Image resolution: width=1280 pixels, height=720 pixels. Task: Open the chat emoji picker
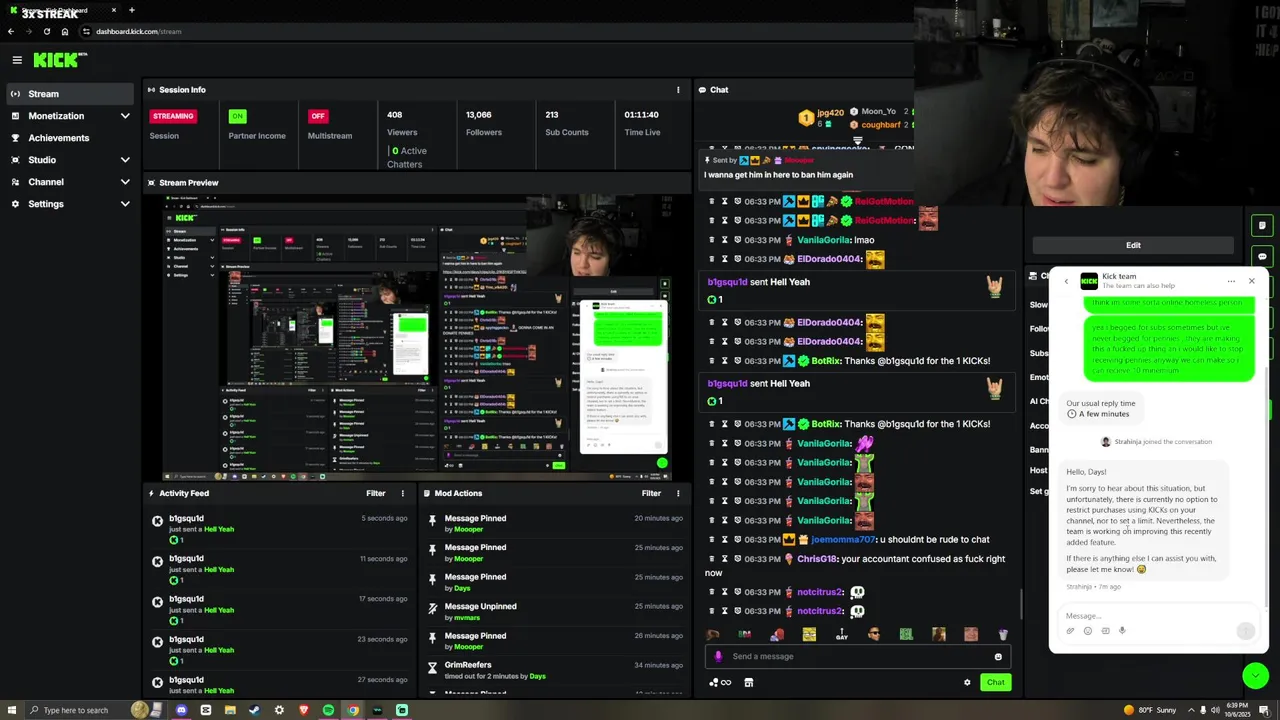coord(997,657)
